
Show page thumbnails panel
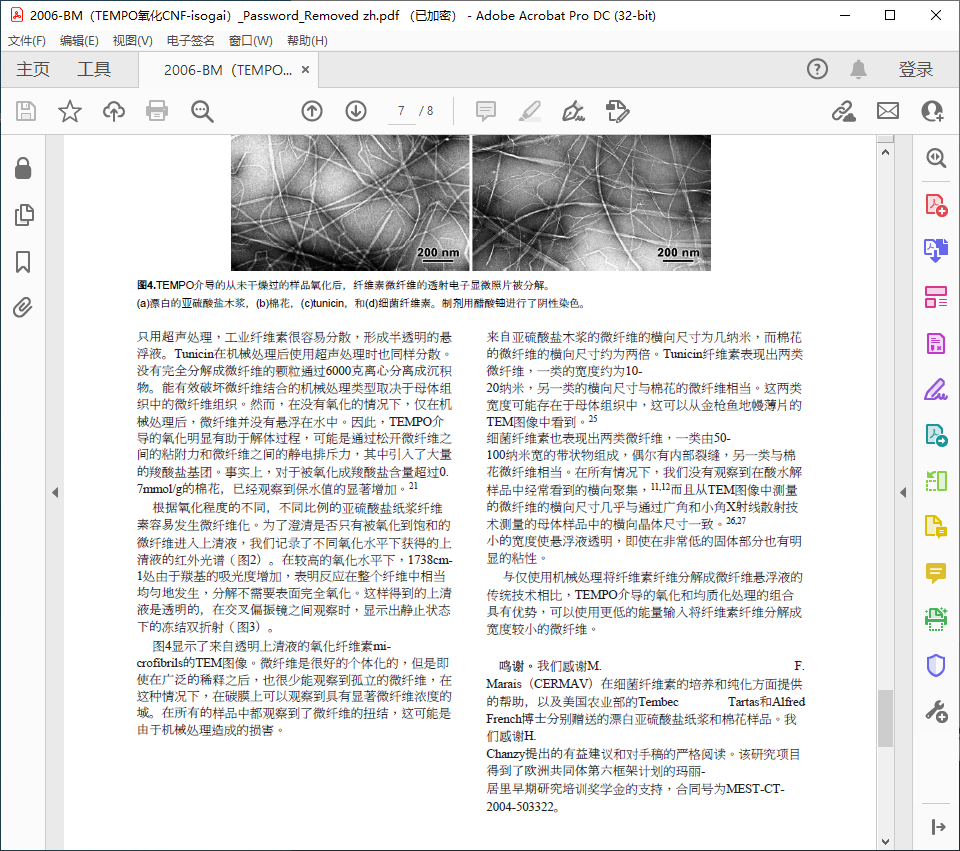(x=23, y=215)
